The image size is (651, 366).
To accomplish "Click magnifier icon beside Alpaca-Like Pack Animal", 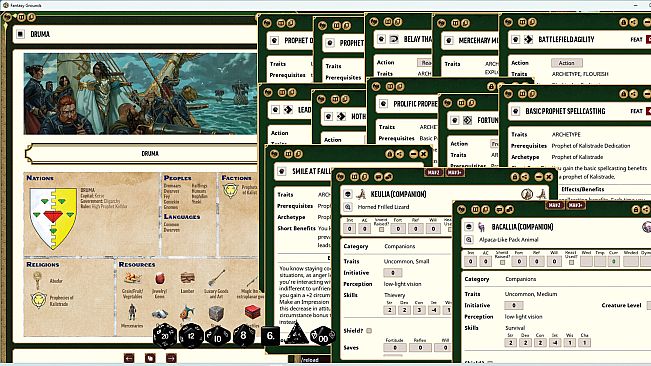I will [x=469, y=239].
